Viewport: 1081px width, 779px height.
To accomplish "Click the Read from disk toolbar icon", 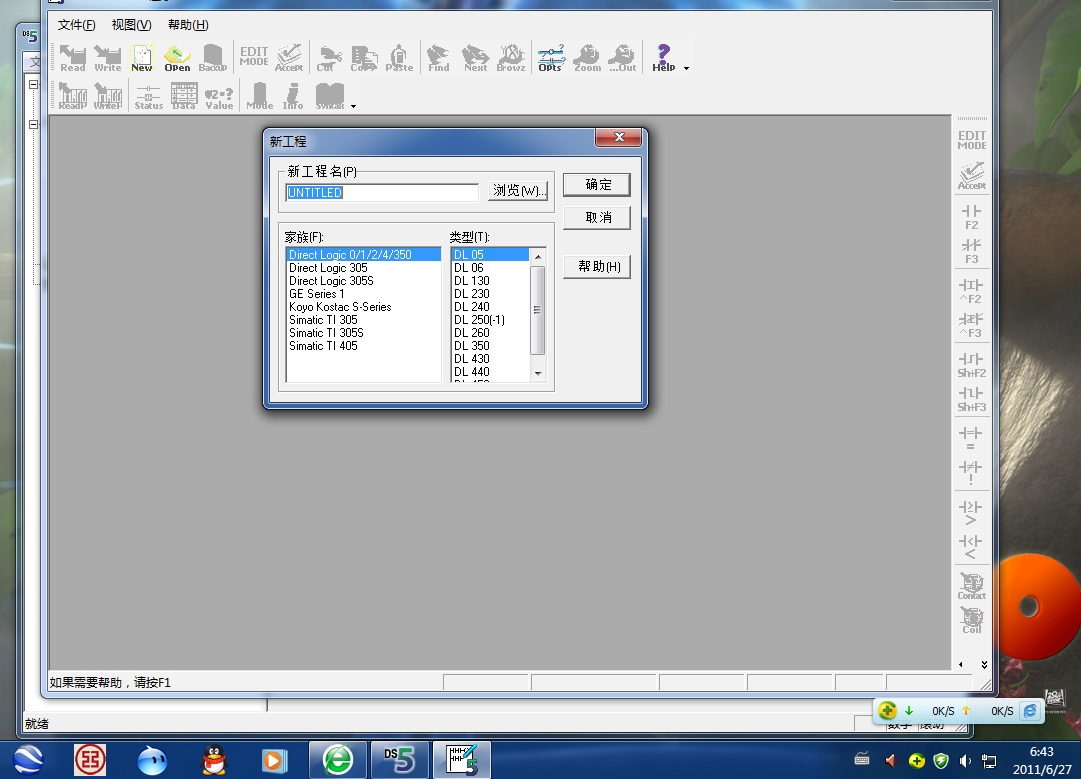I will [x=73, y=58].
